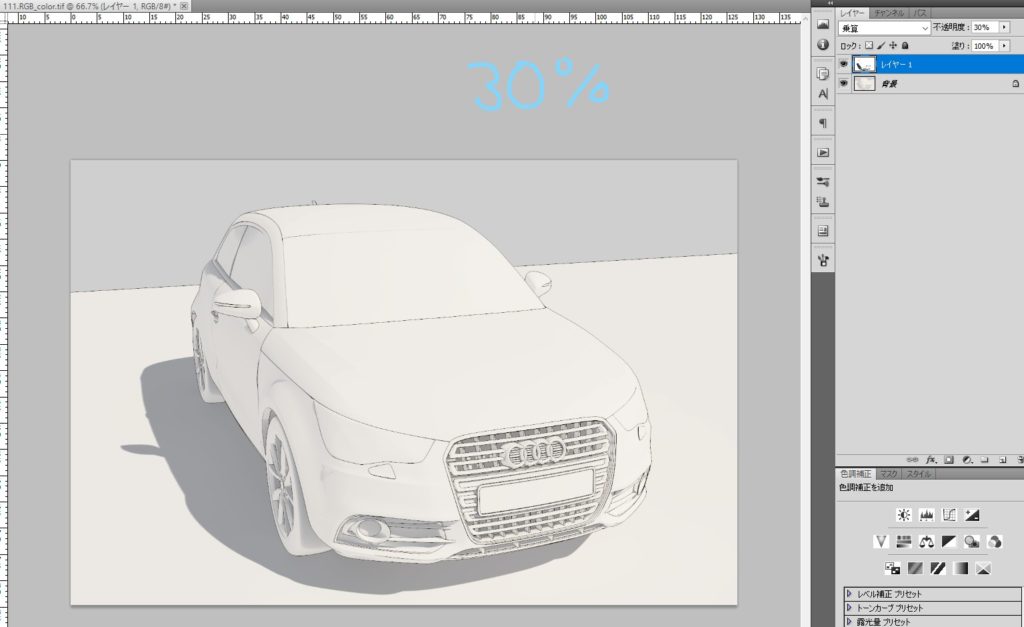The width and height of the screenshot is (1024, 627).
Task: Open the Info panel icon
Action: point(823,45)
